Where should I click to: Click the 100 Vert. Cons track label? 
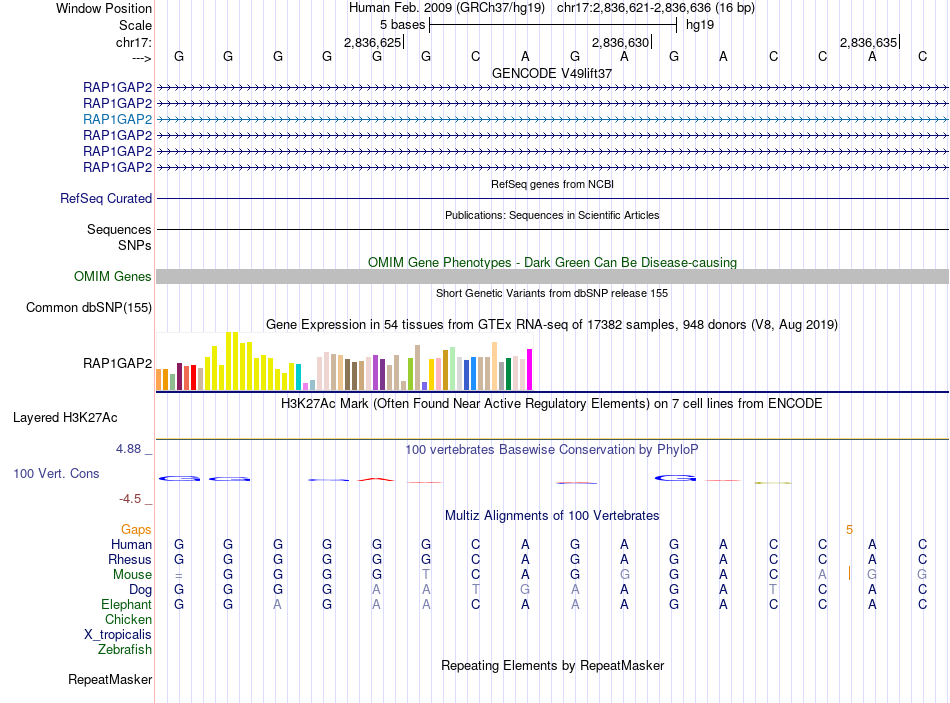pos(56,473)
